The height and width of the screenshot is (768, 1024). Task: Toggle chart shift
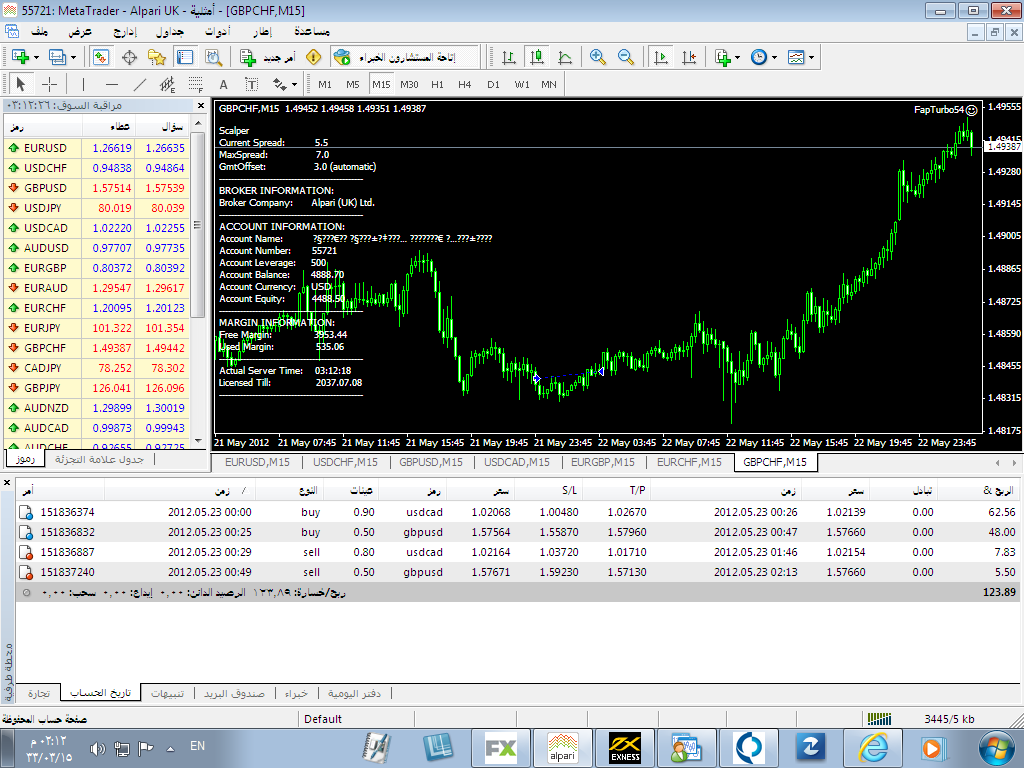coord(689,57)
